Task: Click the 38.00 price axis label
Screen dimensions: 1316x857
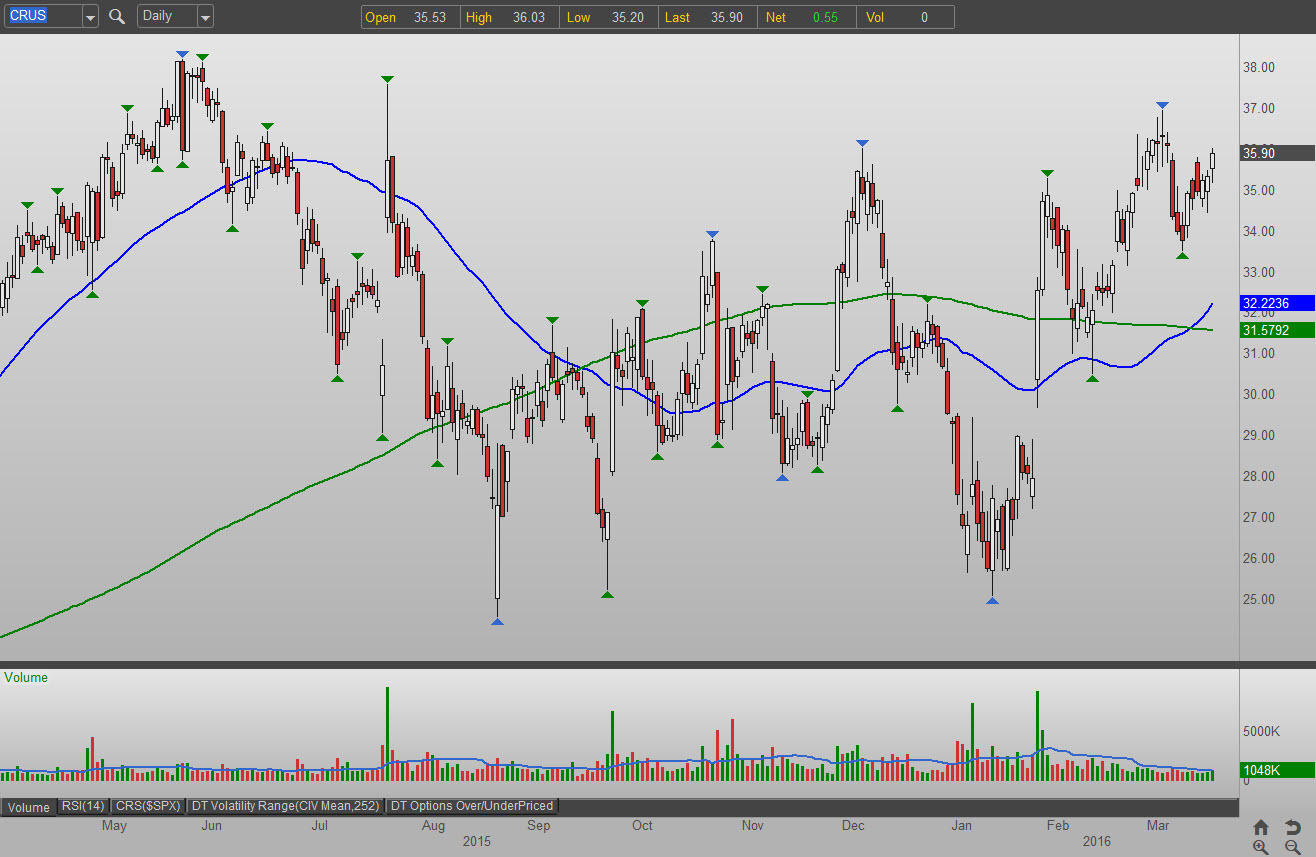Action: click(1259, 67)
